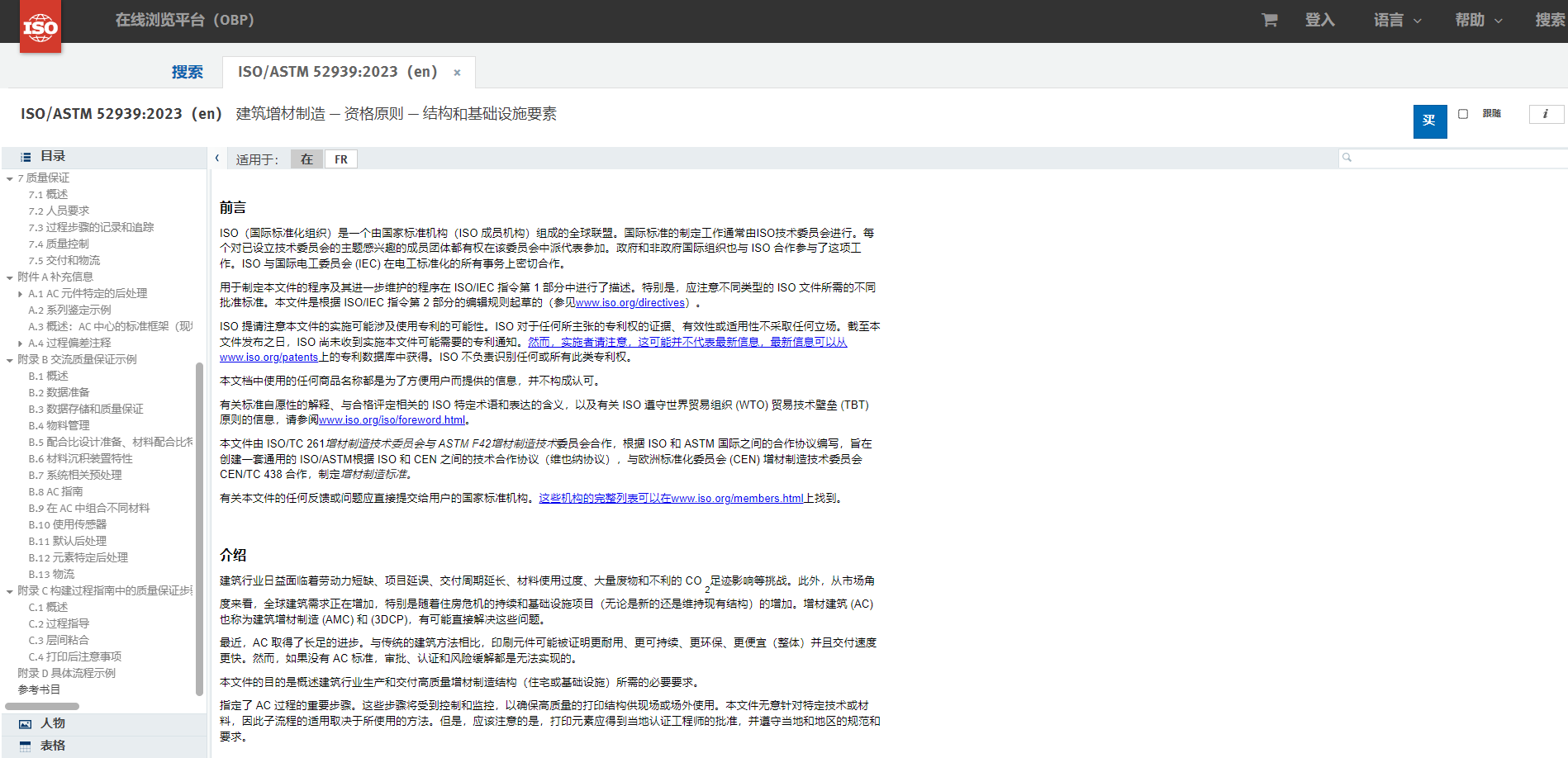This screenshot has height=758, width=1568.
Task: Open B.9 在 AC 中组合不同材料
Action: click(89, 509)
